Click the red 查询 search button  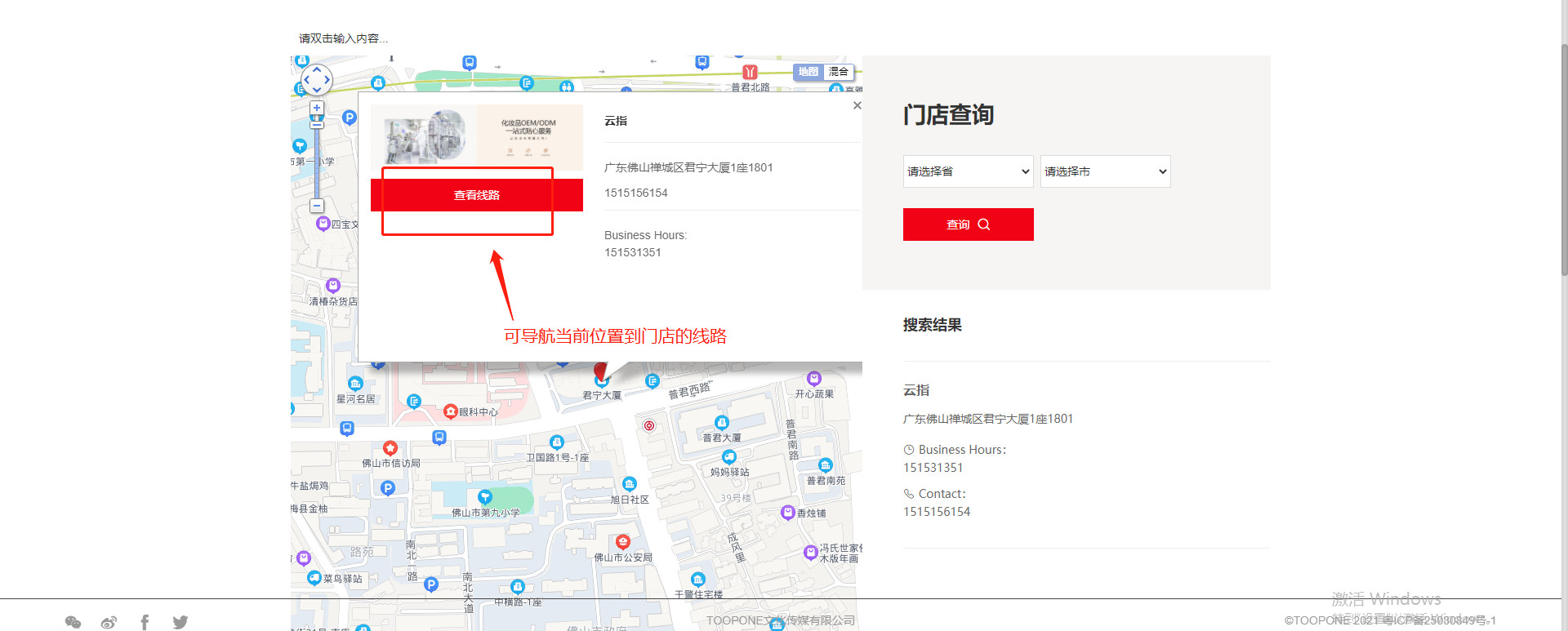(x=968, y=224)
